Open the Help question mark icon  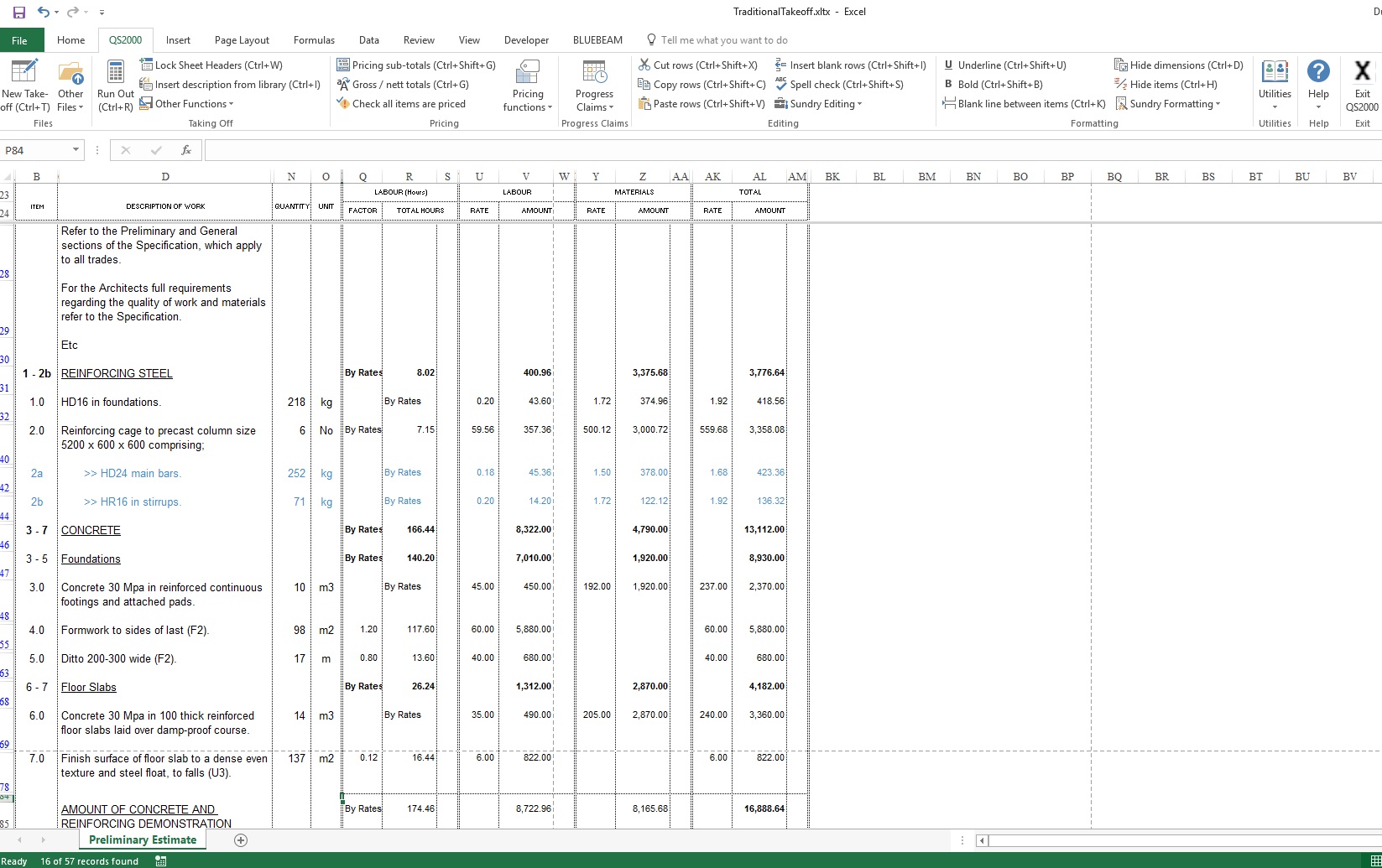tap(1318, 72)
